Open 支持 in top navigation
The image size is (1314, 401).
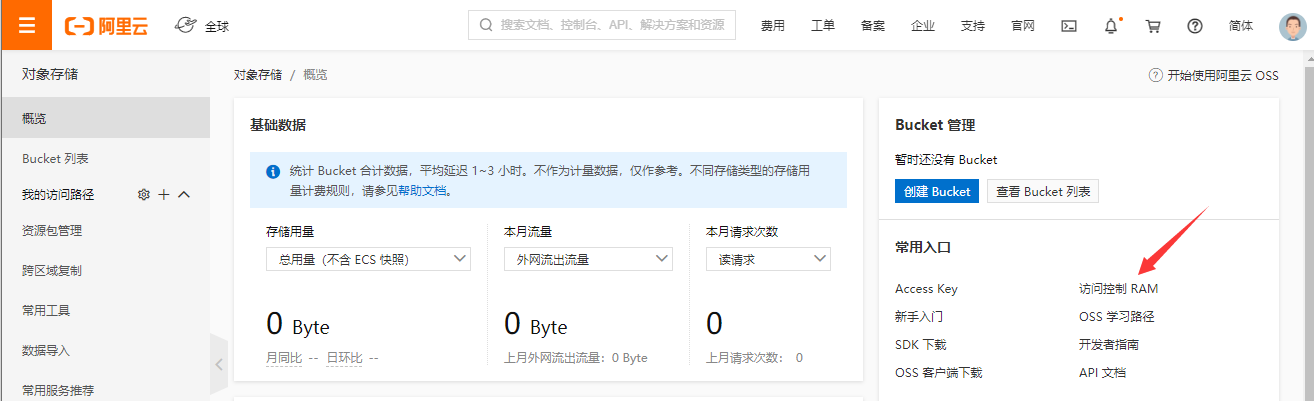973,26
